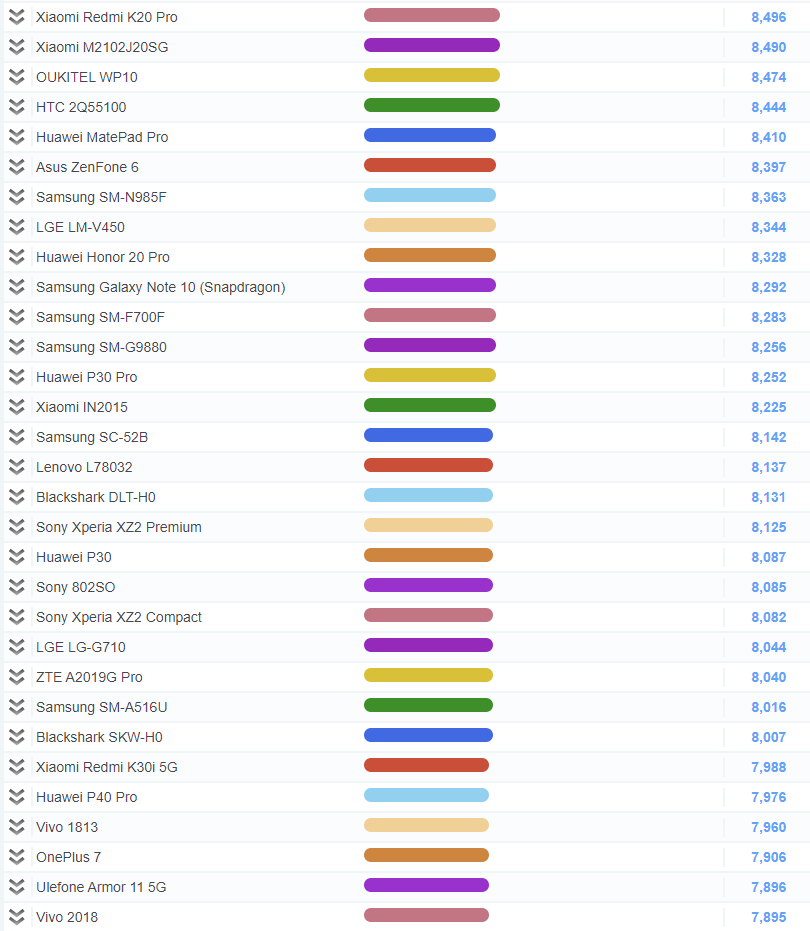The height and width of the screenshot is (931, 810).
Task: Click the 8,087 score value
Action: pyautogui.click(x=768, y=557)
